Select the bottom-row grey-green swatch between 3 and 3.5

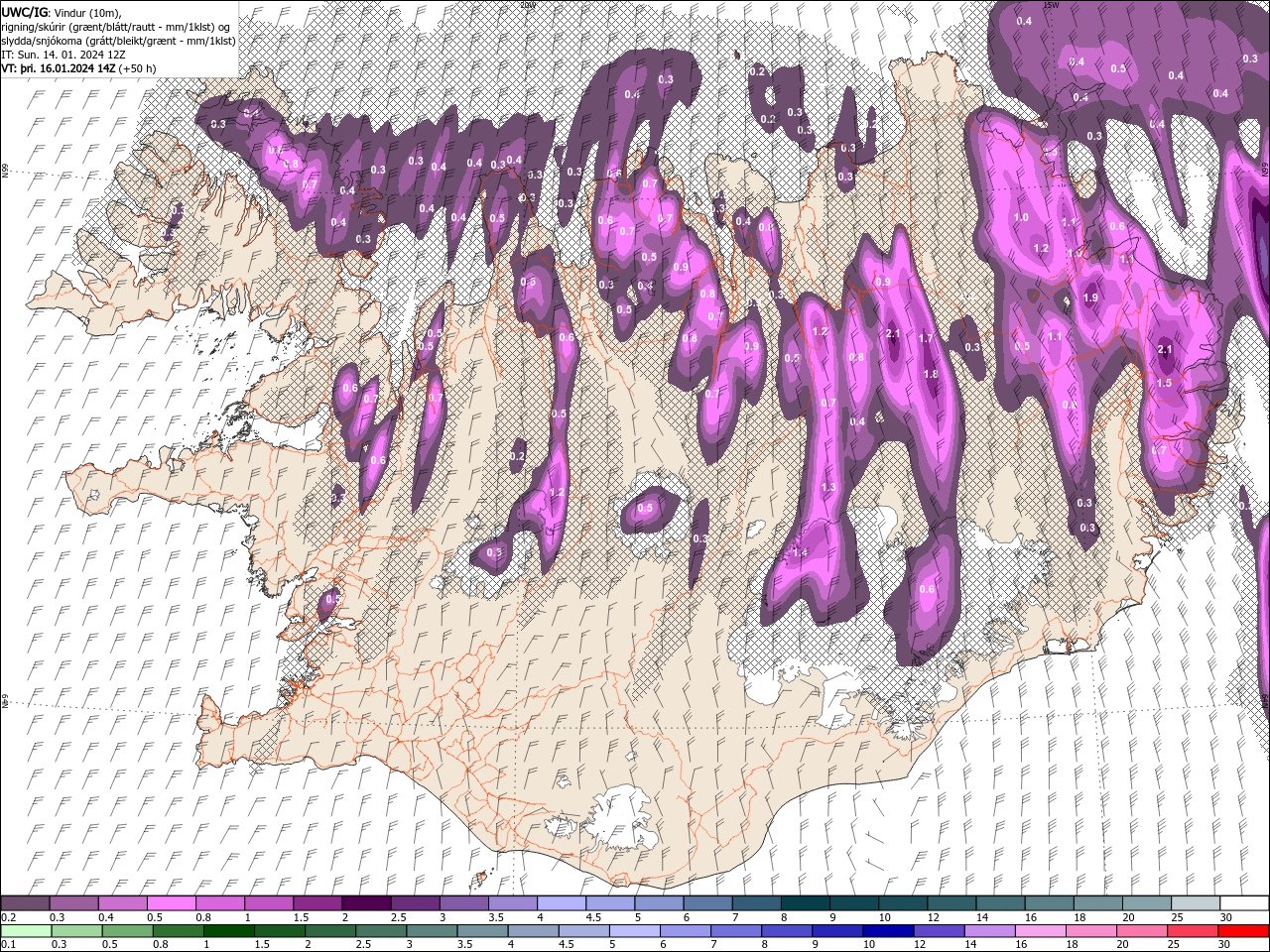click(x=433, y=930)
